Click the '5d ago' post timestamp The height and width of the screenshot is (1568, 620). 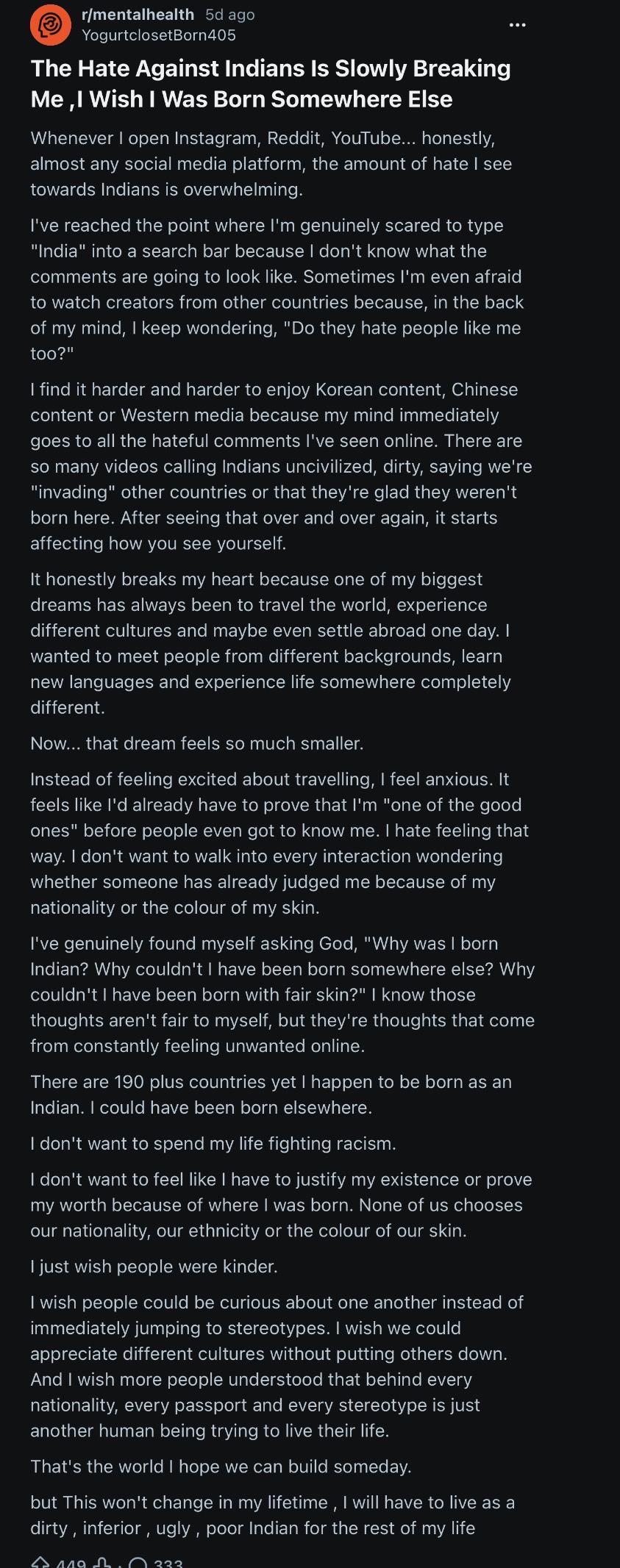230,15
